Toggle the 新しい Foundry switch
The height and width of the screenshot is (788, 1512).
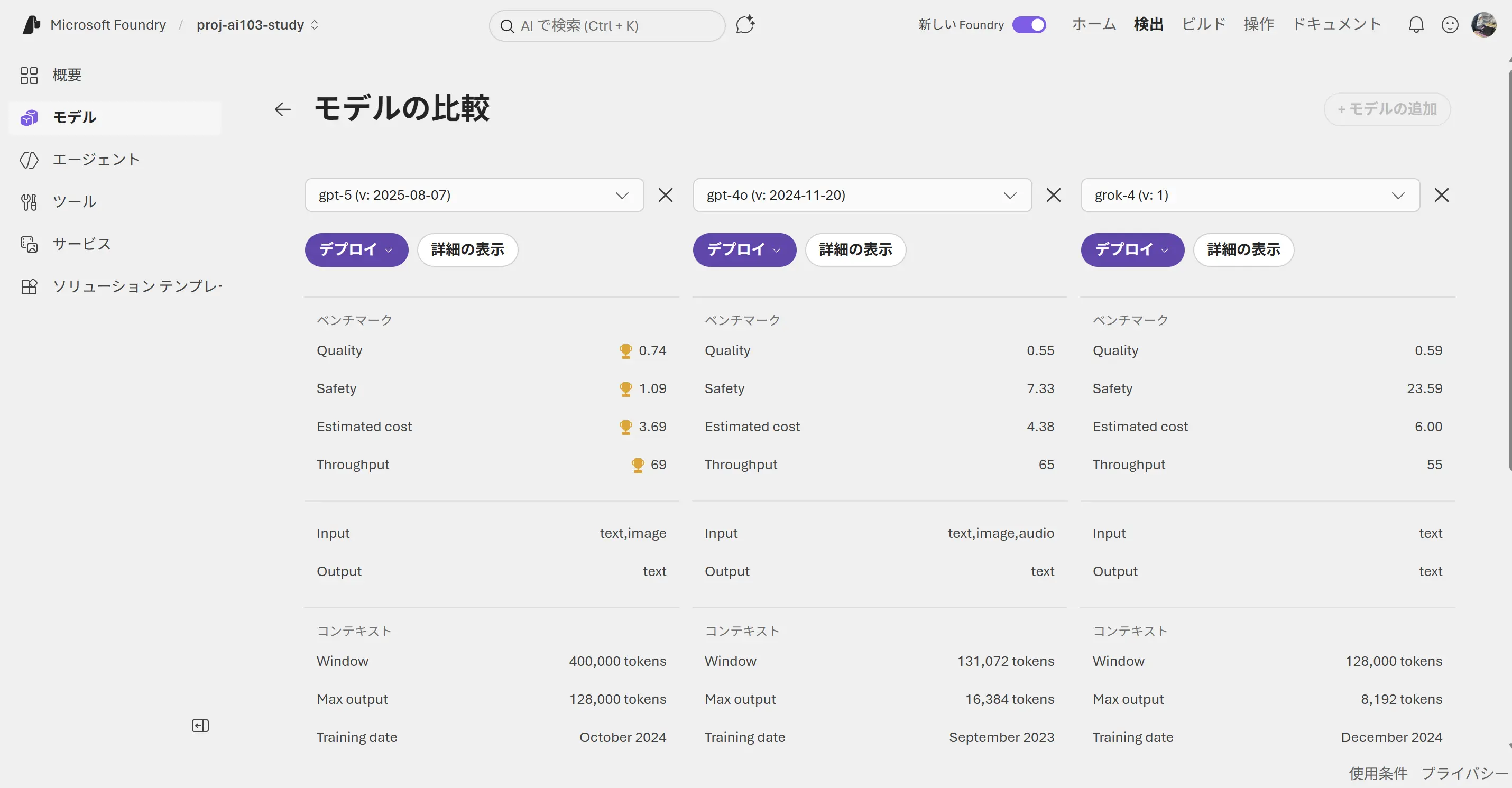[1029, 25]
